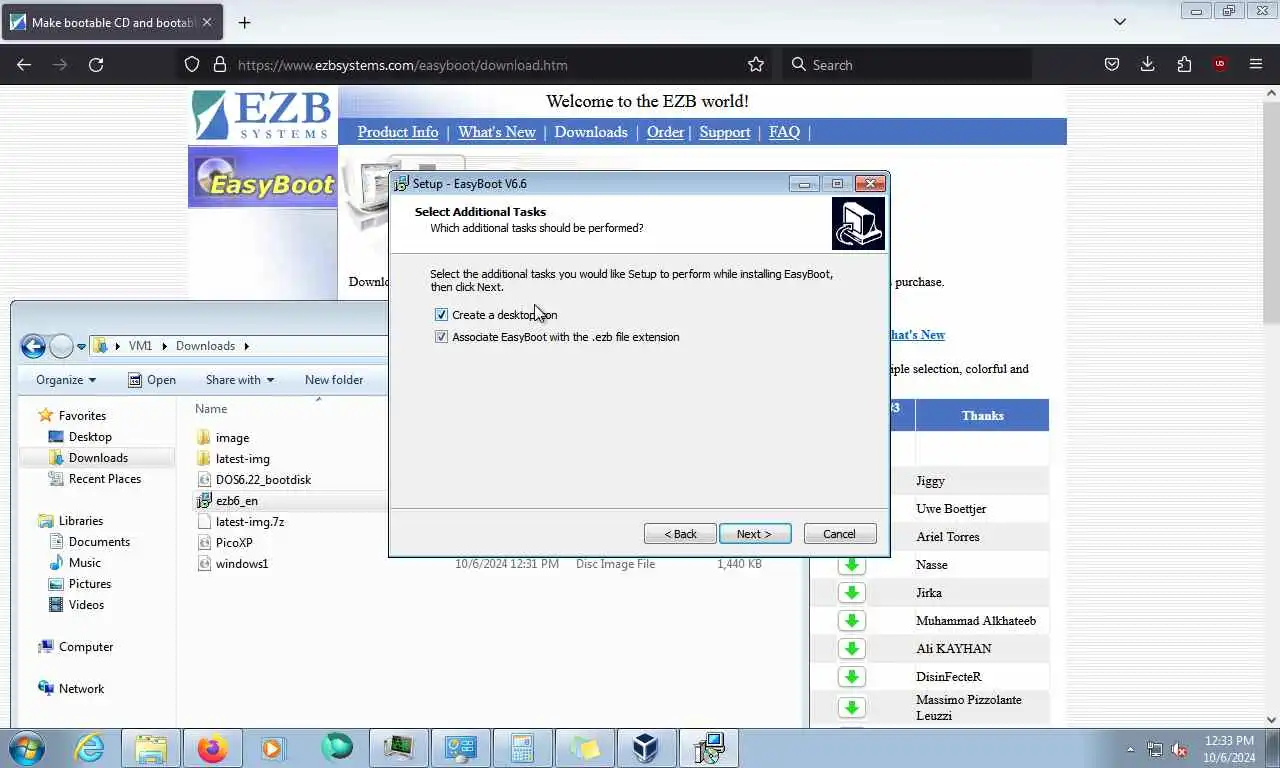Bookmark this page with the star icon

756,65
